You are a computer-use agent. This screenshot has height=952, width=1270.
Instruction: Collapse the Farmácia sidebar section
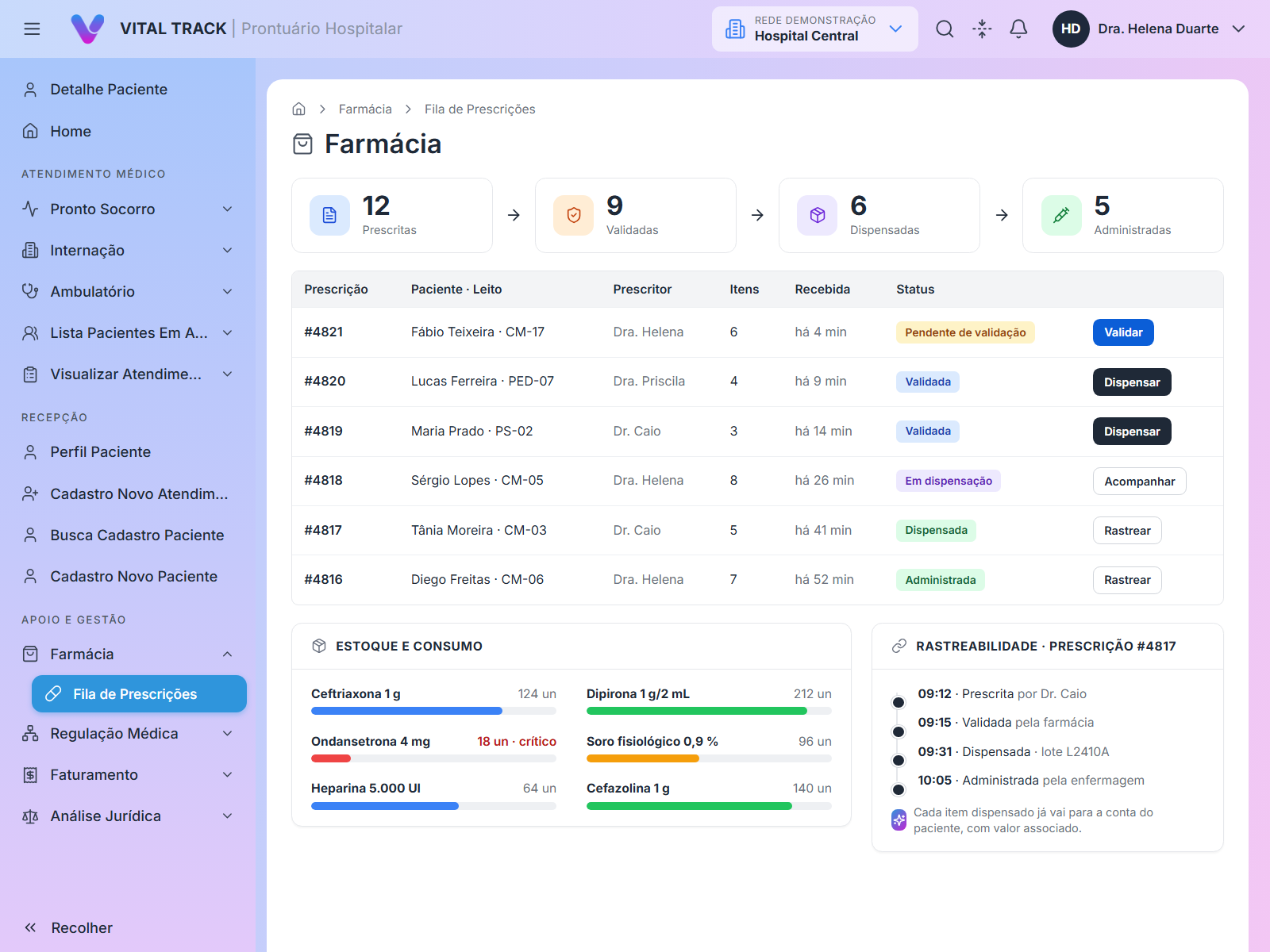128,654
